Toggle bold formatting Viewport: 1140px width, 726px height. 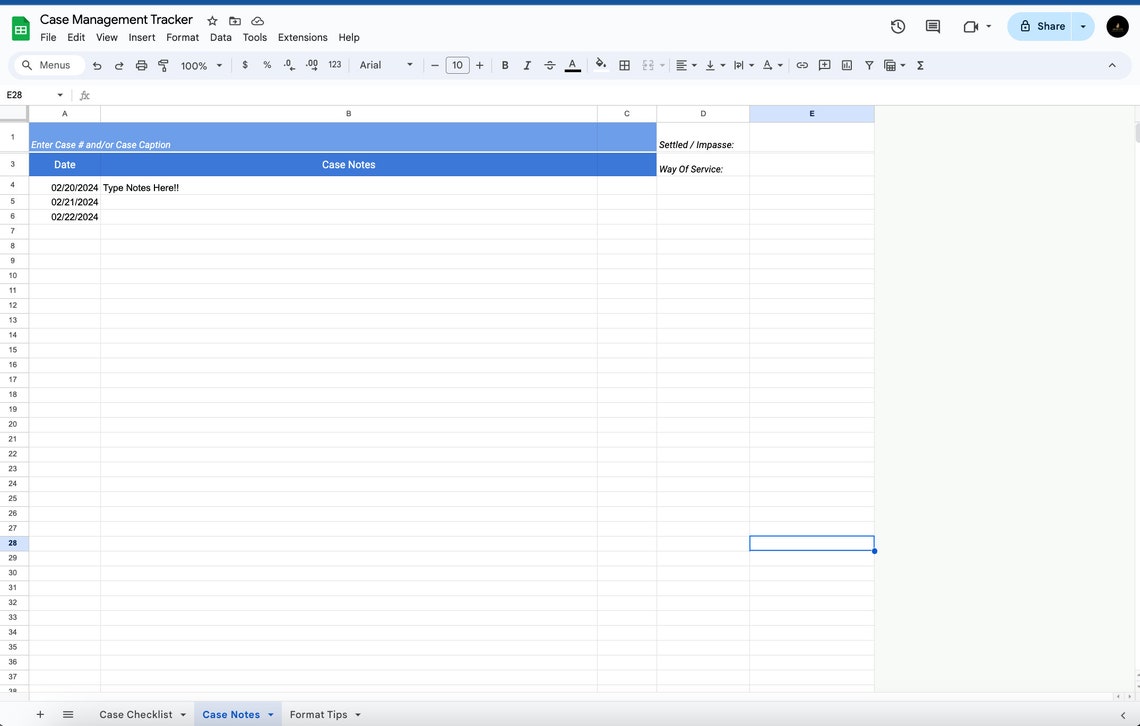tap(504, 64)
